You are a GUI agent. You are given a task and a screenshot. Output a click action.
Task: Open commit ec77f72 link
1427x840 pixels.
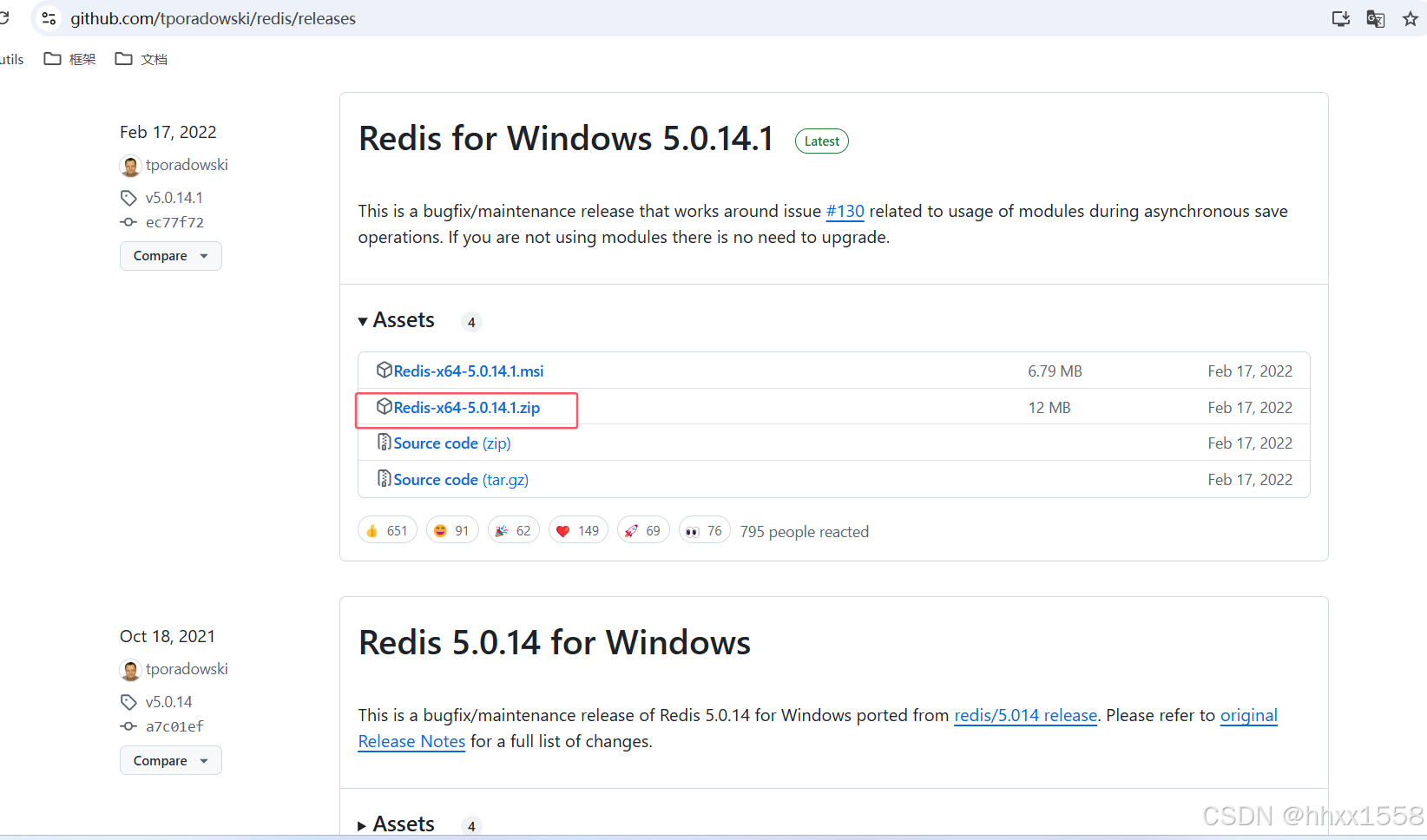click(x=174, y=222)
